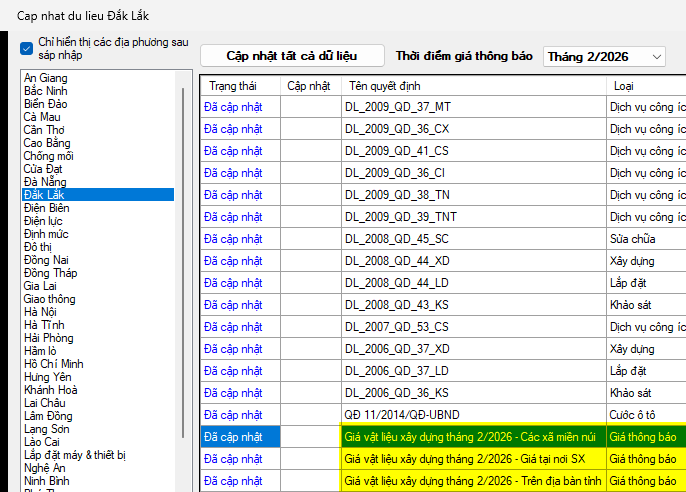
Task: Toggle the post-merger localities only checkbox
Action: 27,48
